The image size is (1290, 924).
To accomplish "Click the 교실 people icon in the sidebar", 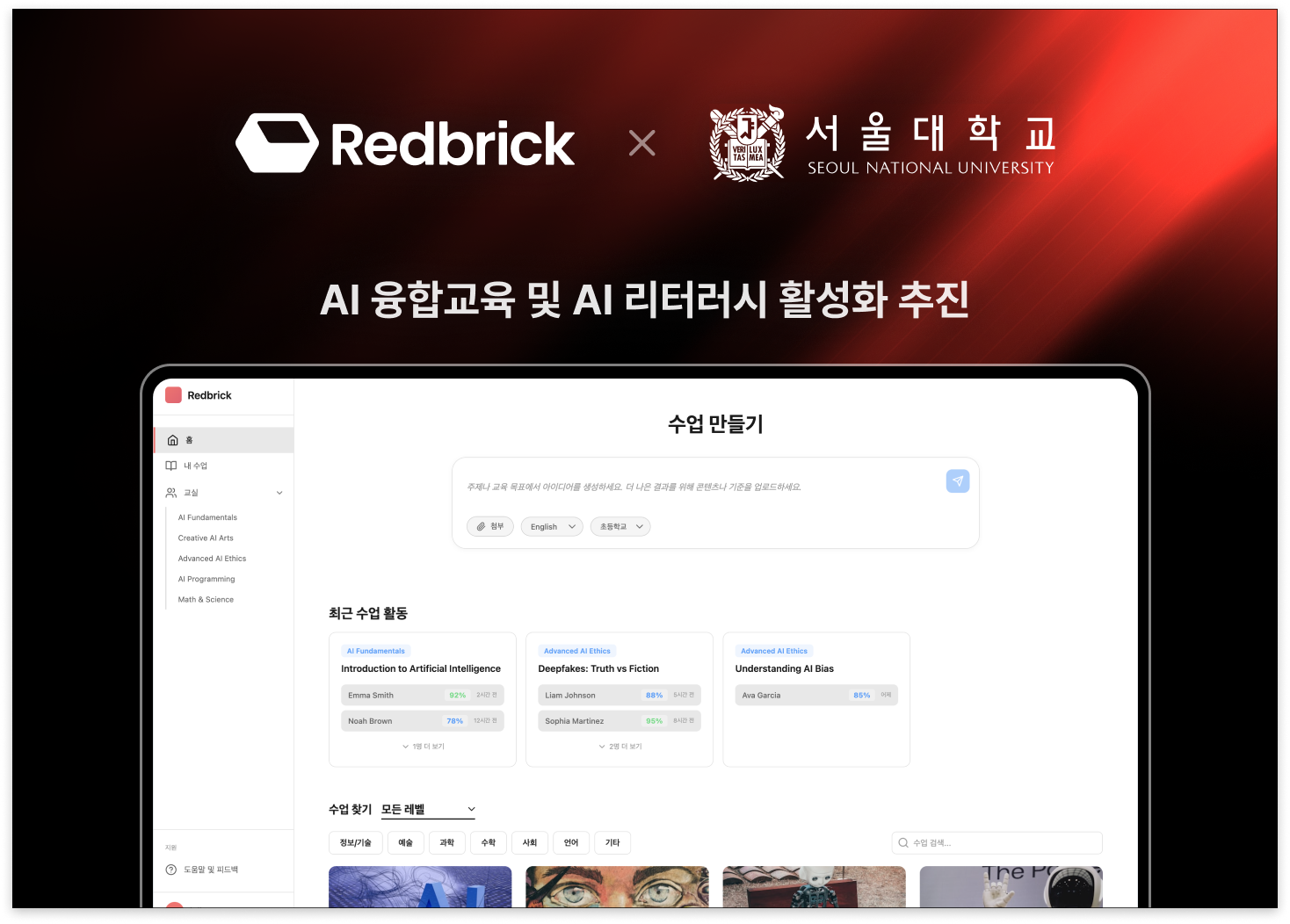I will point(170,493).
